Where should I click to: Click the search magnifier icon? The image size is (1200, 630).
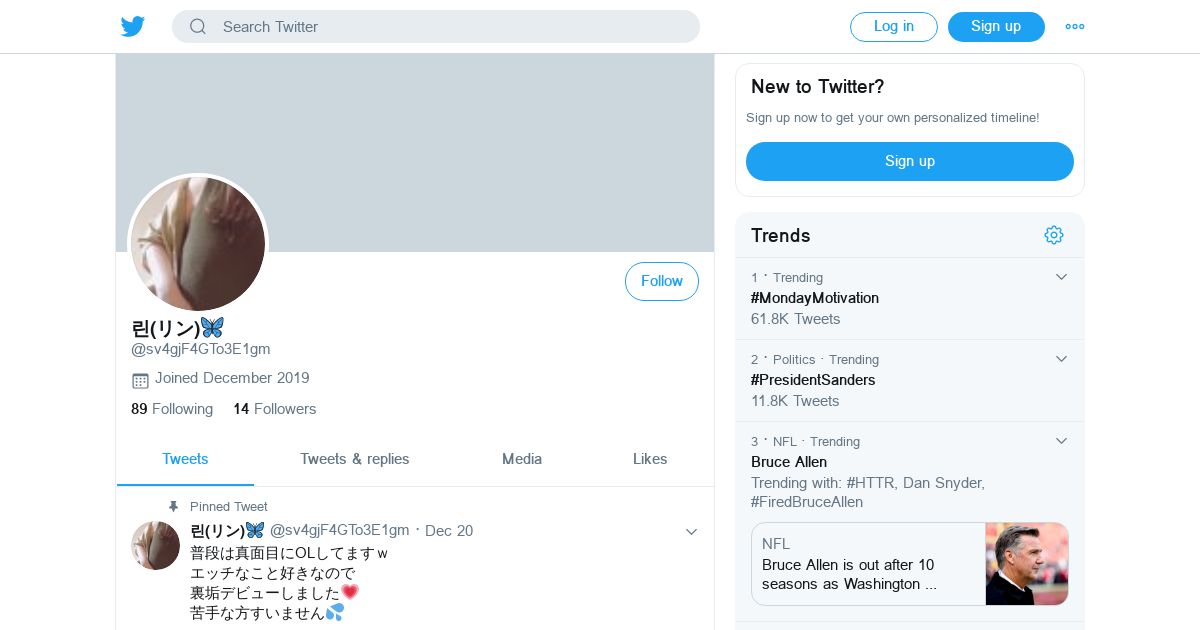(198, 27)
